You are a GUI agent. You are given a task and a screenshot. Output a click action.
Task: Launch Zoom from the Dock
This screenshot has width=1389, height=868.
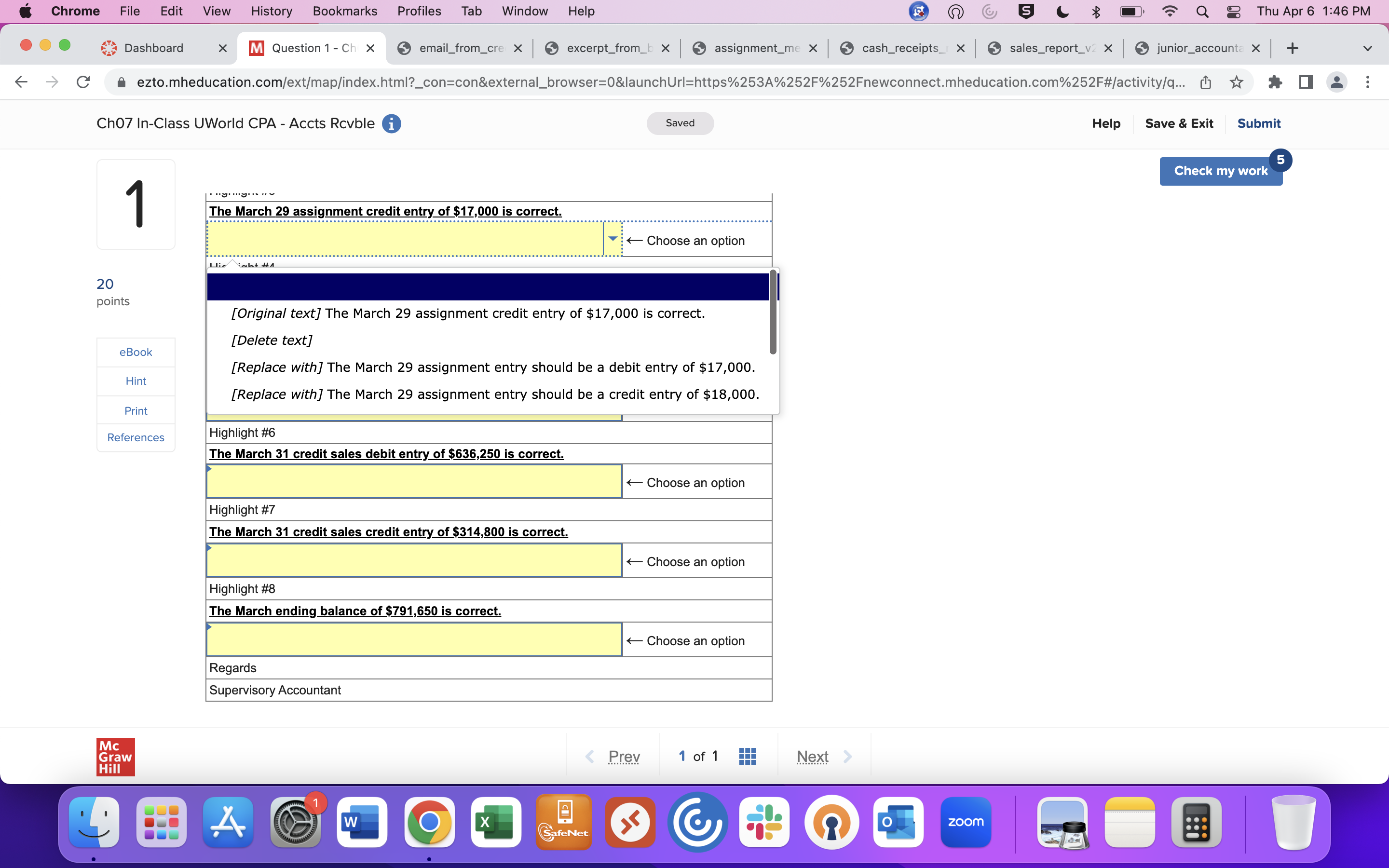966,822
